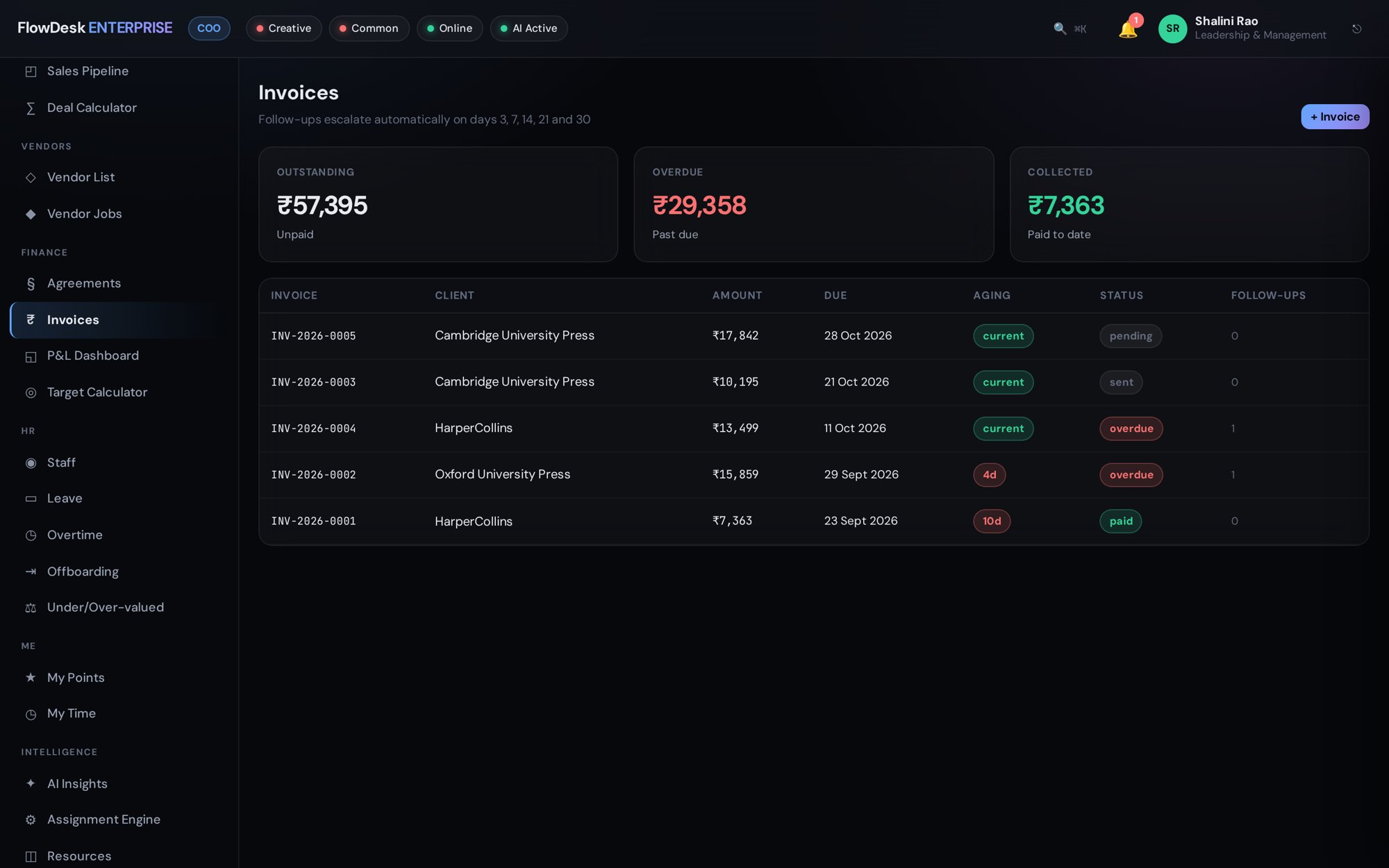Click the Agreements section-sign icon
Image resolution: width=1389 pixels, height=868 pixels.
(31, 284)
